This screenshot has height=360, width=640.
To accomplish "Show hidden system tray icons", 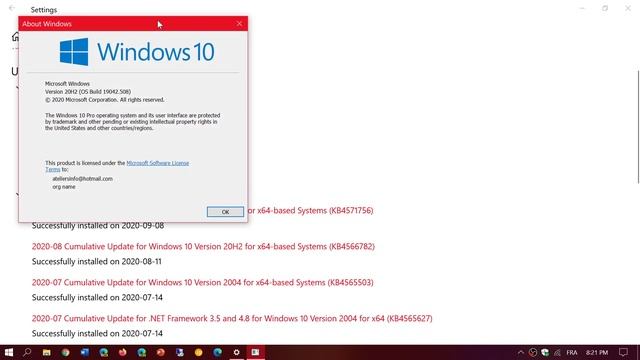I will [520, 352].
